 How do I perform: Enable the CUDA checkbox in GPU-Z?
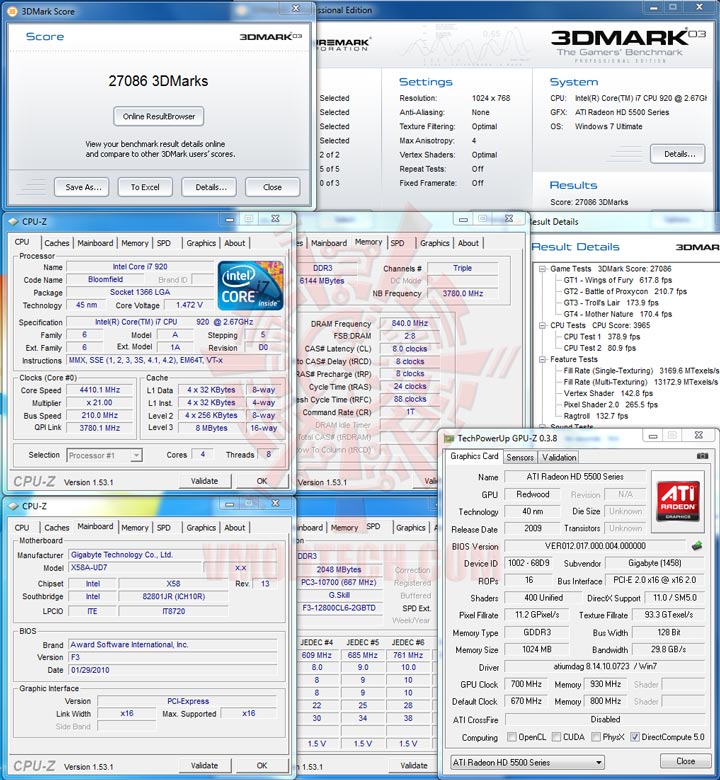(x=556, y=737)
